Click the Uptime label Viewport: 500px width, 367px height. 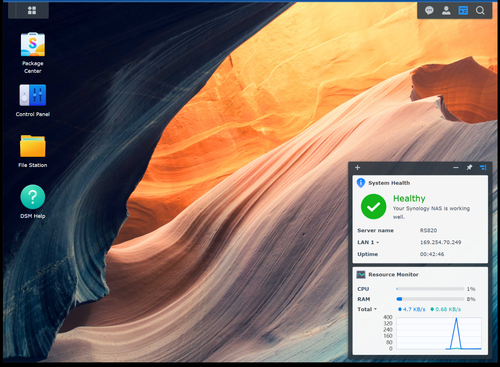[368, 254]
